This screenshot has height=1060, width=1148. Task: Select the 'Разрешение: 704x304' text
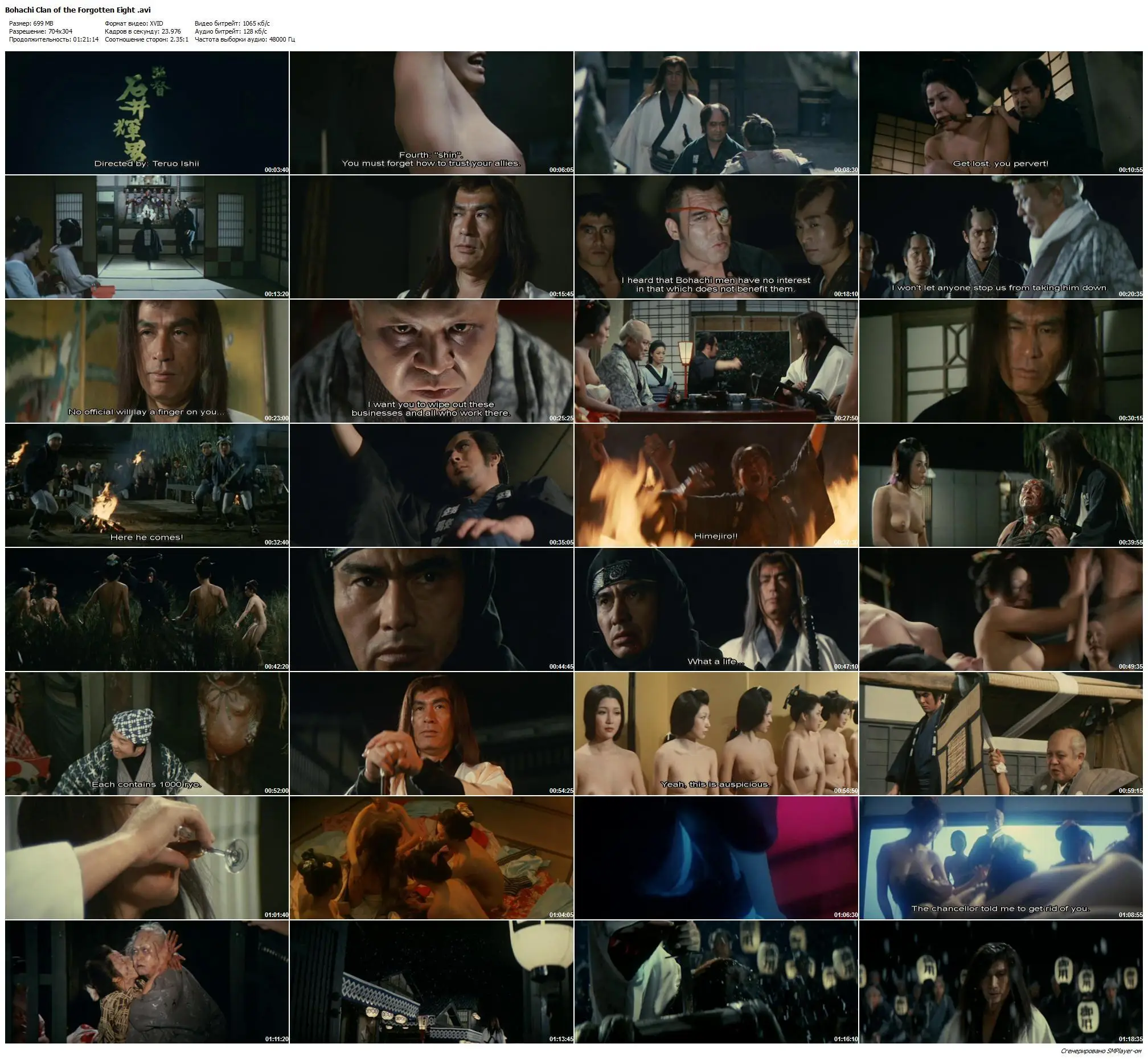click(x=40, y=31)
